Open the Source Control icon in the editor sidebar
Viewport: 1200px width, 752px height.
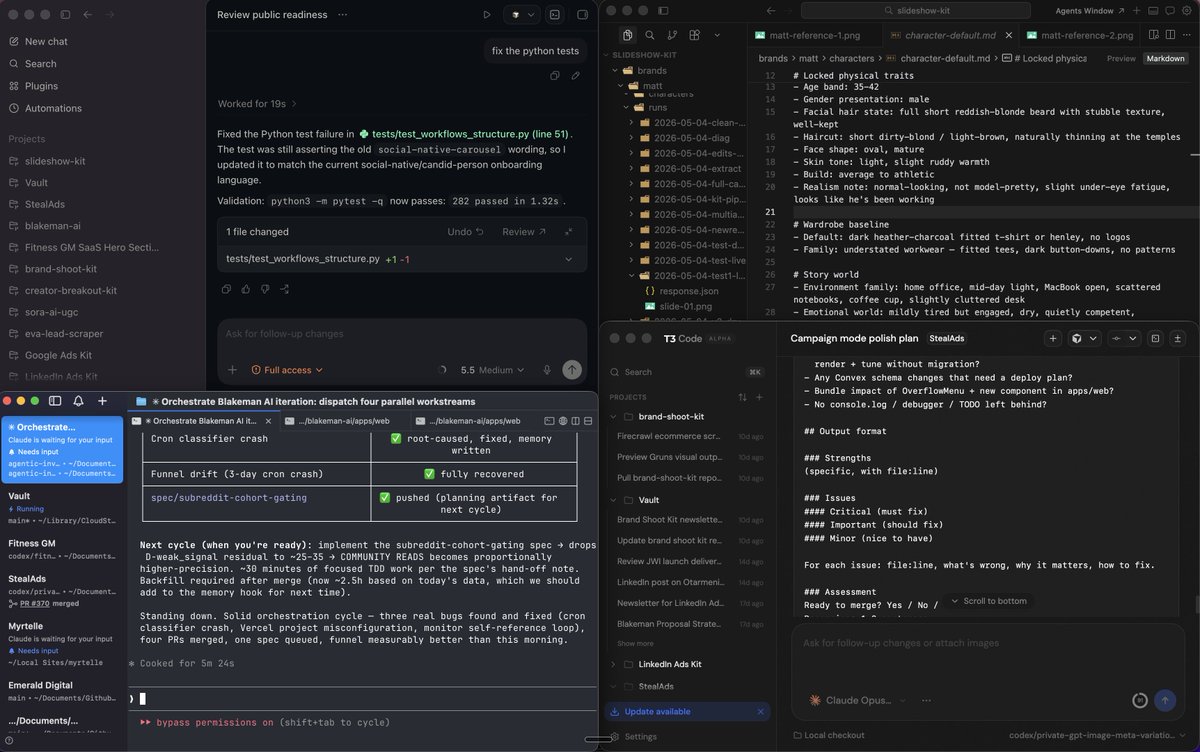click(673, 35)
